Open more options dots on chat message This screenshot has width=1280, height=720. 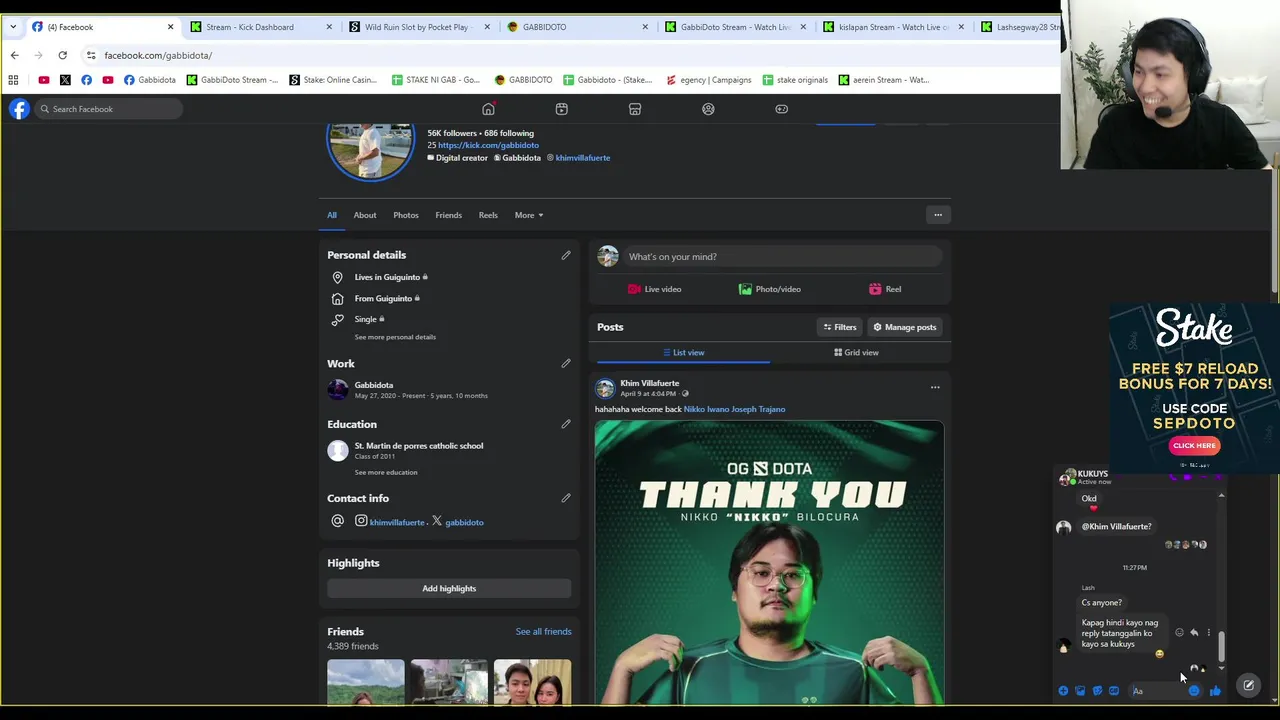(1208, 632)
